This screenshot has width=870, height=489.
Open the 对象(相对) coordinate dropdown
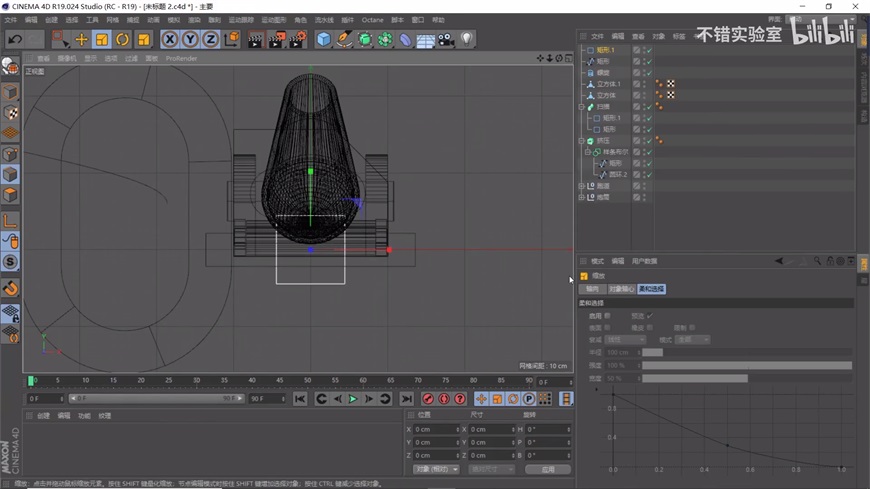point(436,469)
